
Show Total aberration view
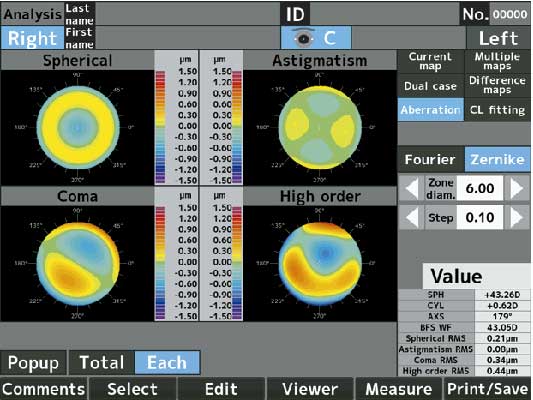[x=102, y=362]
